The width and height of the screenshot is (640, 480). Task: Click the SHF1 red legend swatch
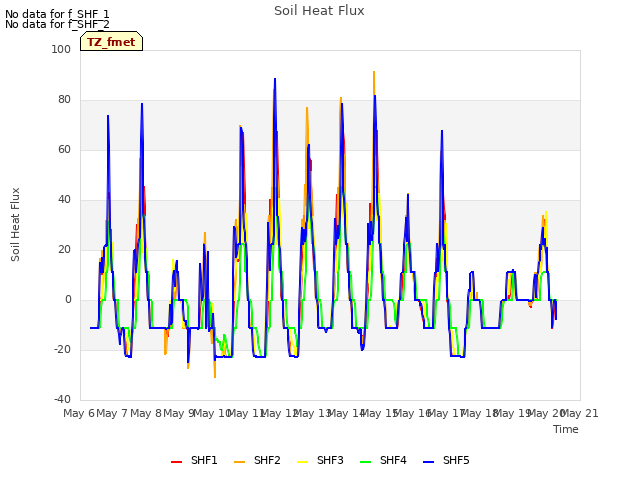point(176,462)
